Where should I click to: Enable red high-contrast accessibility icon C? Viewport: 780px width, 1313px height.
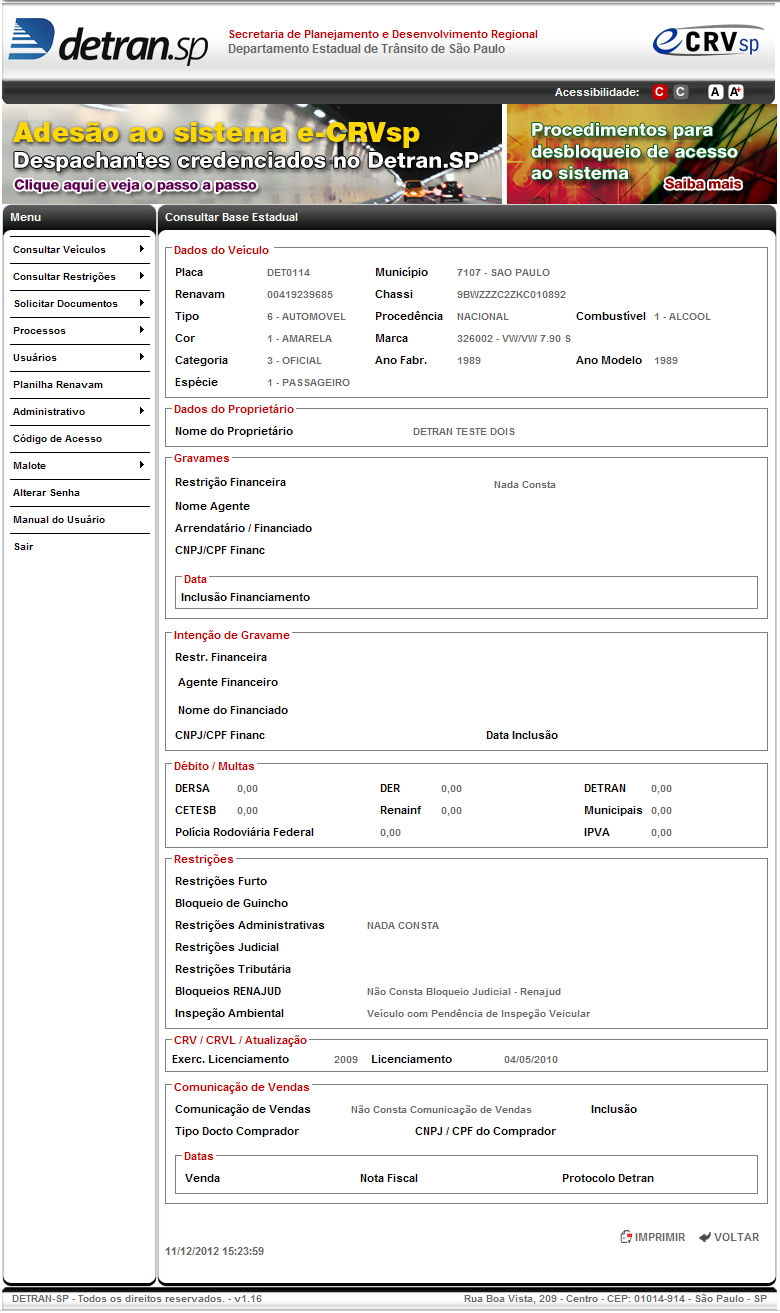click(659, 92)
